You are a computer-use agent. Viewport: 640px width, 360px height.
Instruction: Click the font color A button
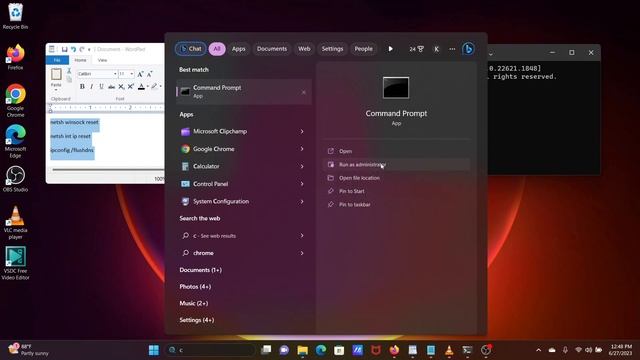(141, 87)
